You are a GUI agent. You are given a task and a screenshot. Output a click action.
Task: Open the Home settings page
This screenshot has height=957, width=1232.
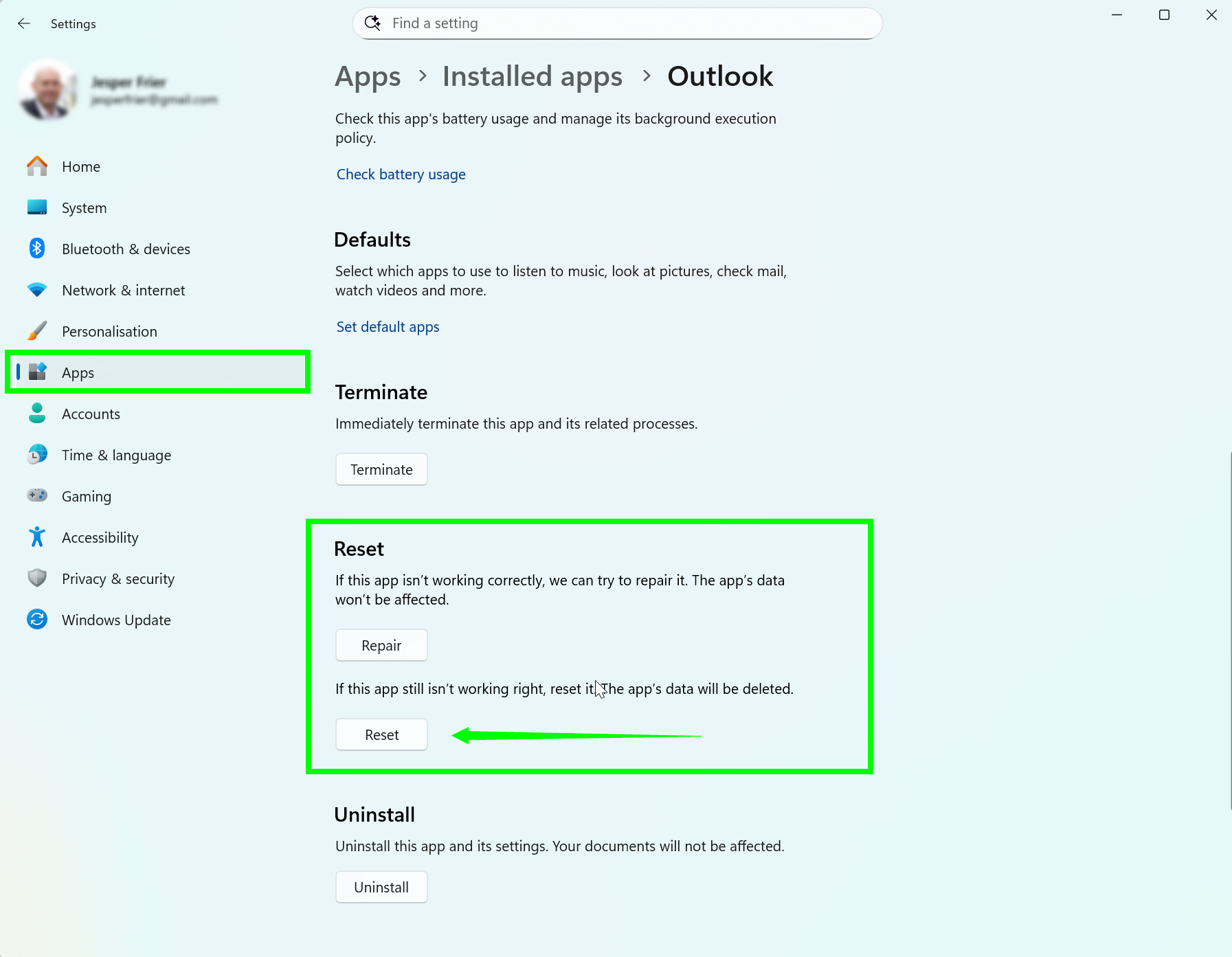[157, 166]
